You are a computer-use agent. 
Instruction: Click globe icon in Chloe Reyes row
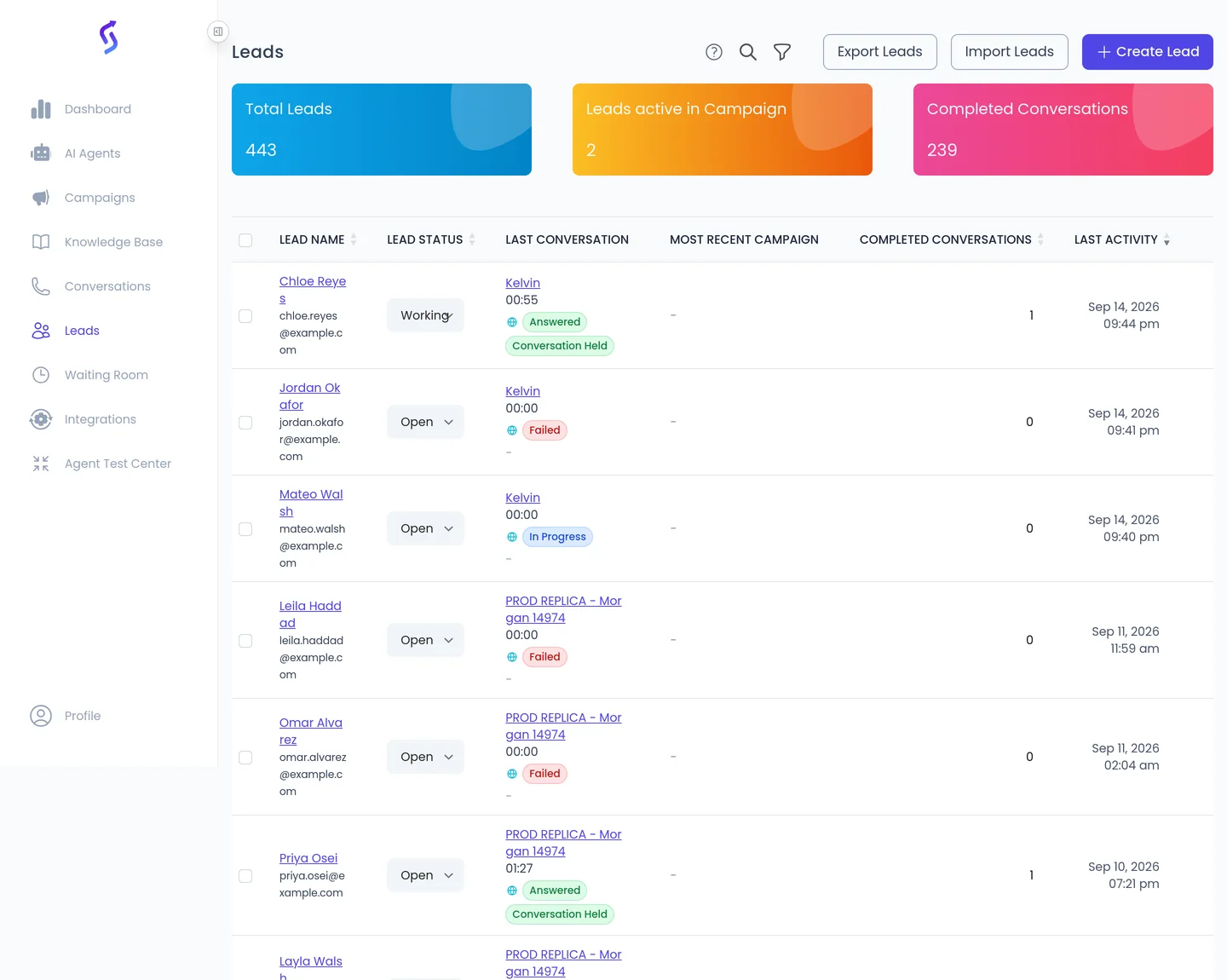pos(512,322)
